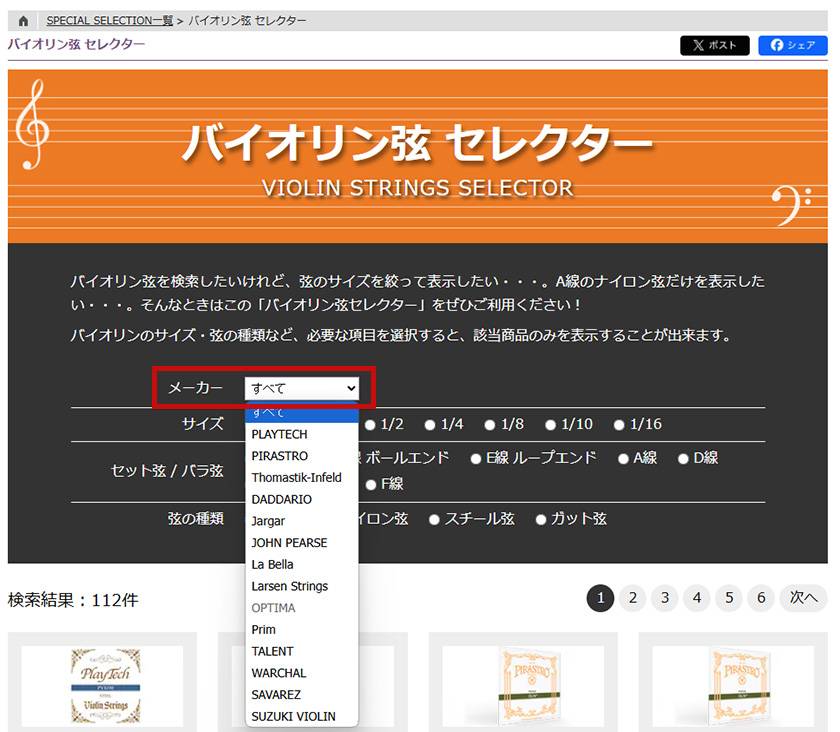
Task: Choose JOHN PEARSE in maker list
Action: tap(302, 543)
